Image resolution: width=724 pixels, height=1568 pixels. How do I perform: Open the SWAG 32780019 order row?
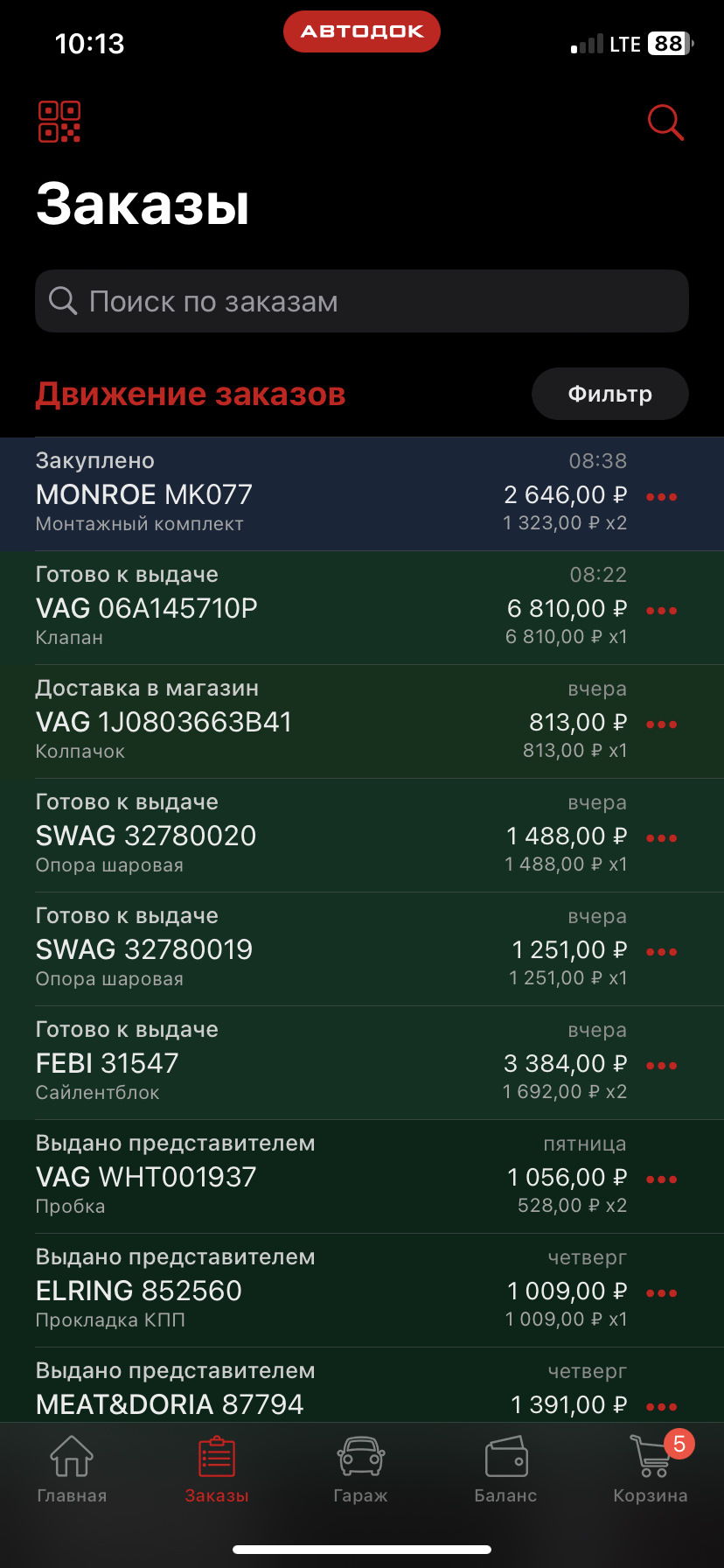(x=262, y=949)
